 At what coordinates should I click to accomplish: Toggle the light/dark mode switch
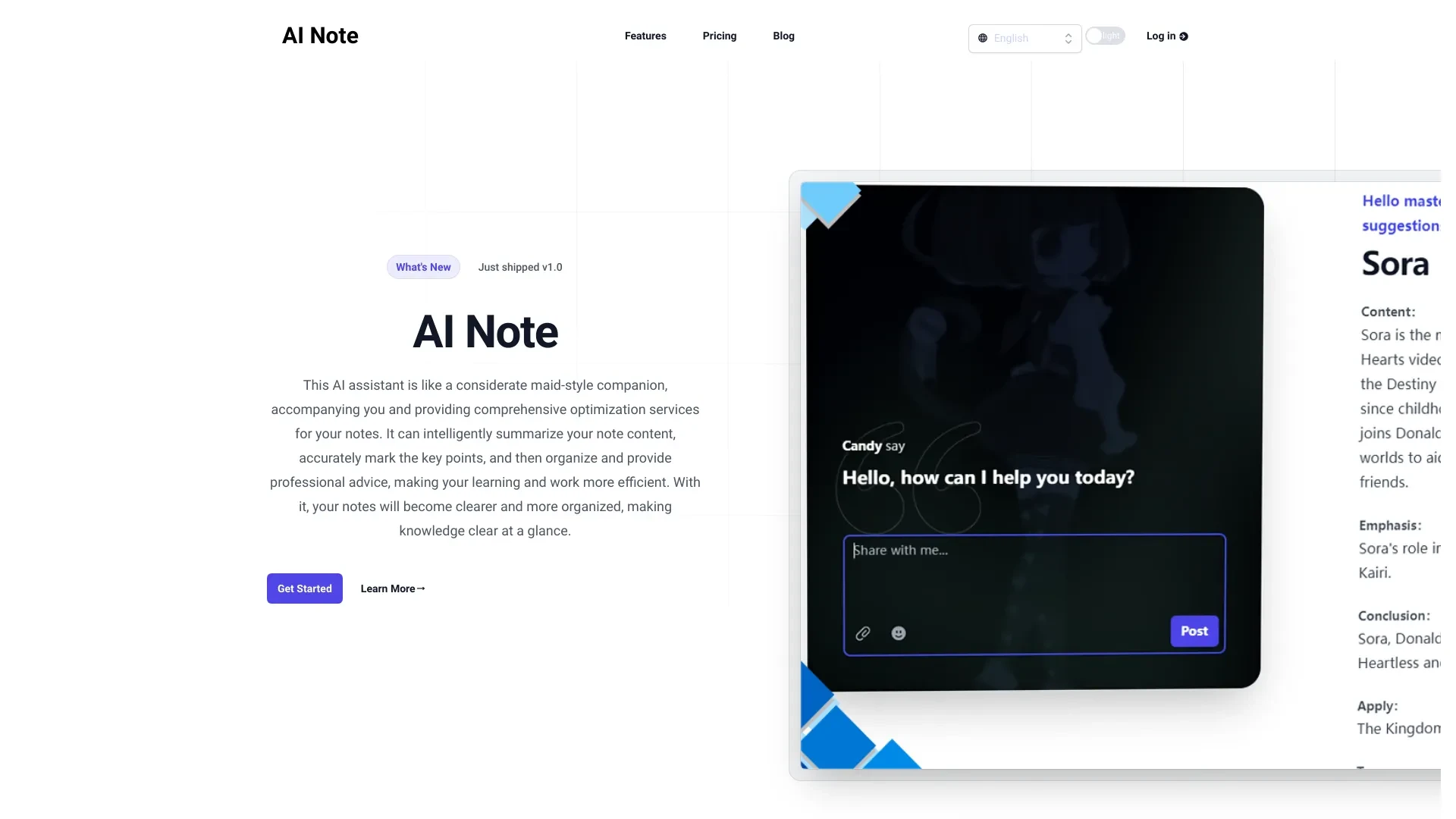click(1104, 35)
